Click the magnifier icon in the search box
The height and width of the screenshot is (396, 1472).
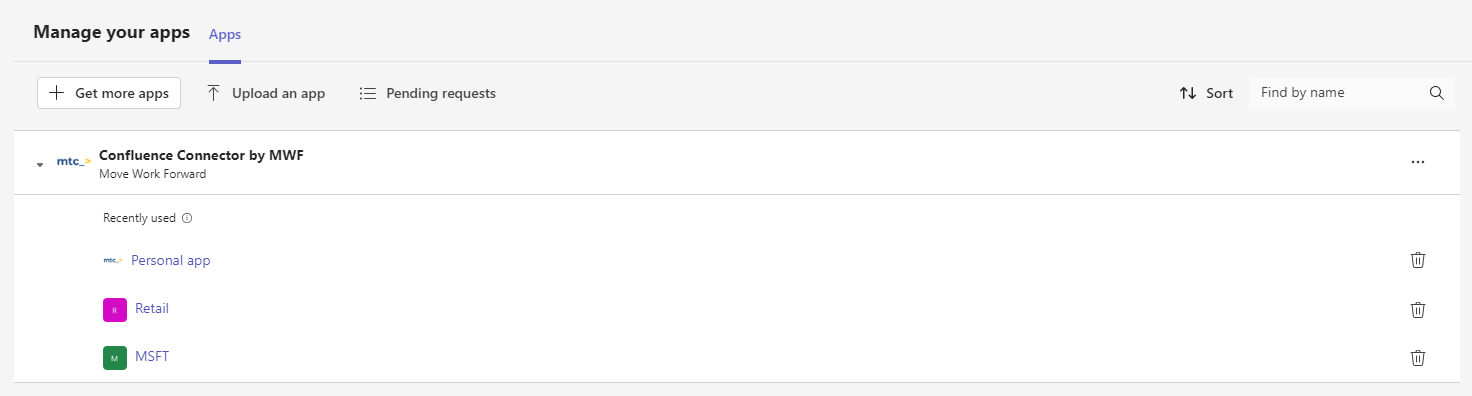tap(1437, 93)
